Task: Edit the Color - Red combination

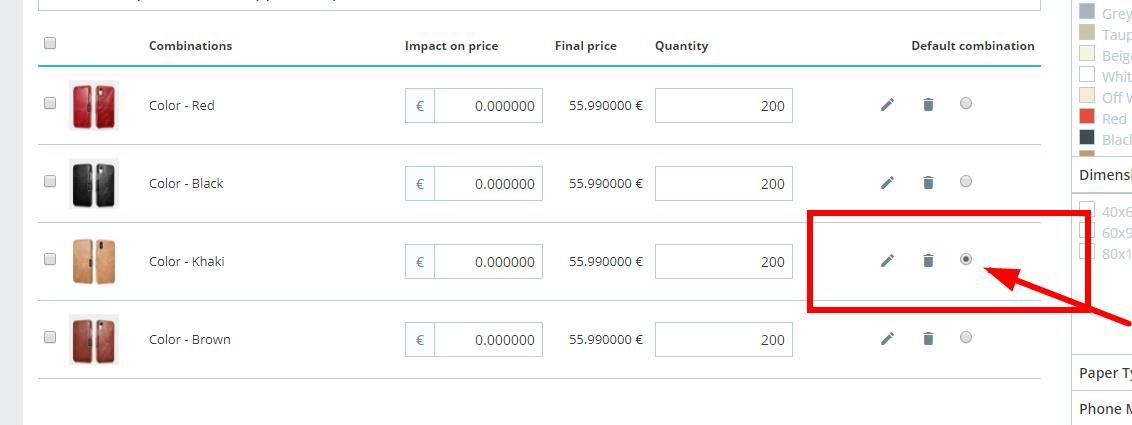Action: coord(887,104)
